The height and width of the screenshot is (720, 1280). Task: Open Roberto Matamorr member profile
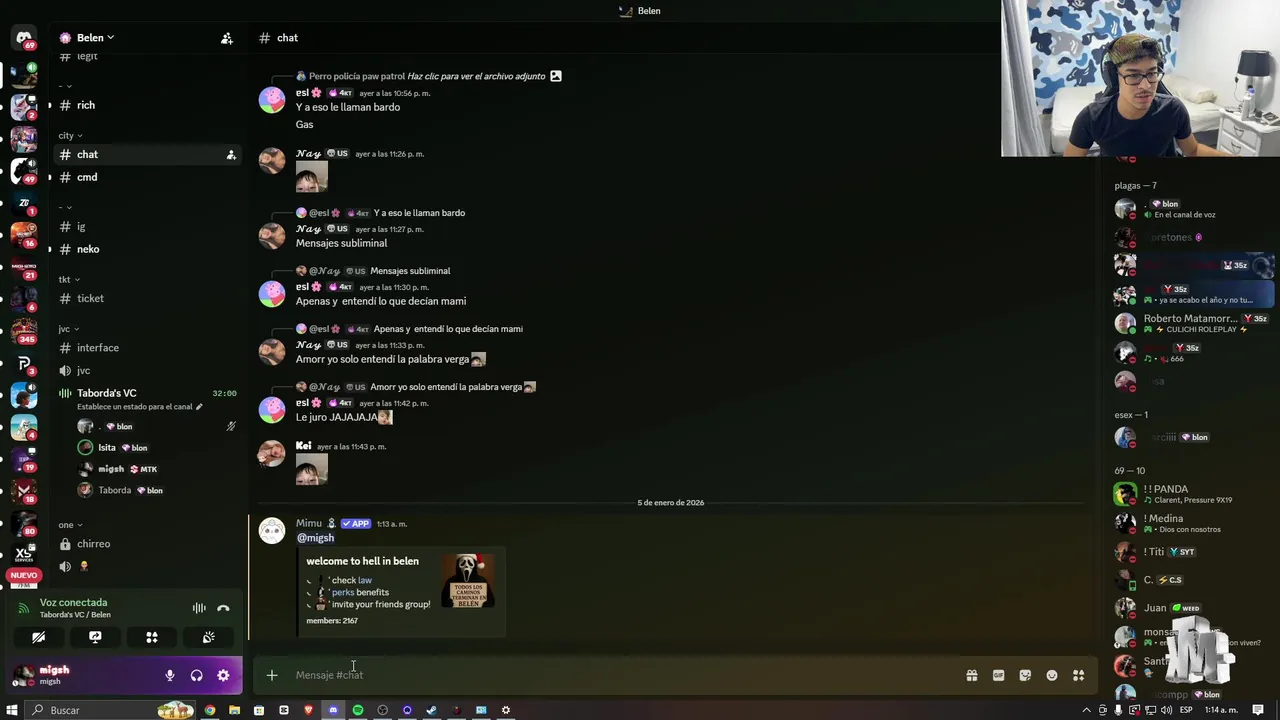coord(1190,323)
